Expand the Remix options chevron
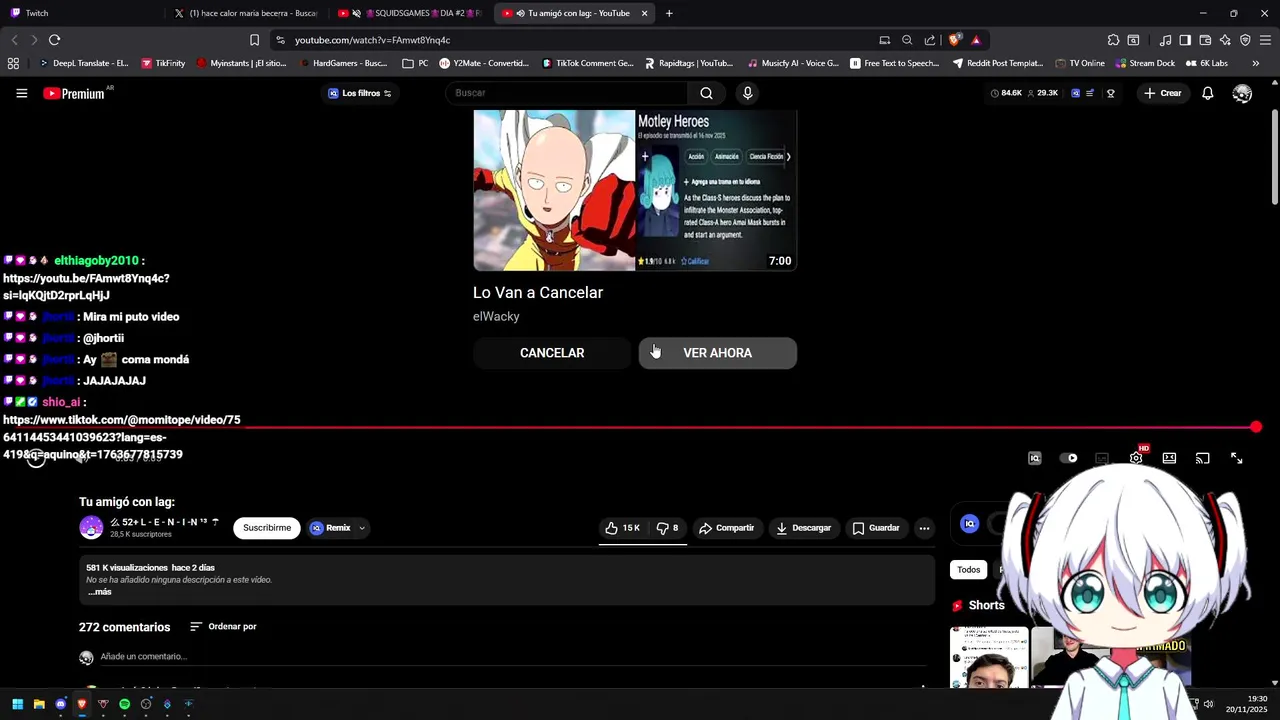The height and width of the screenshot is (720, 1280). (x=362, y=528)
